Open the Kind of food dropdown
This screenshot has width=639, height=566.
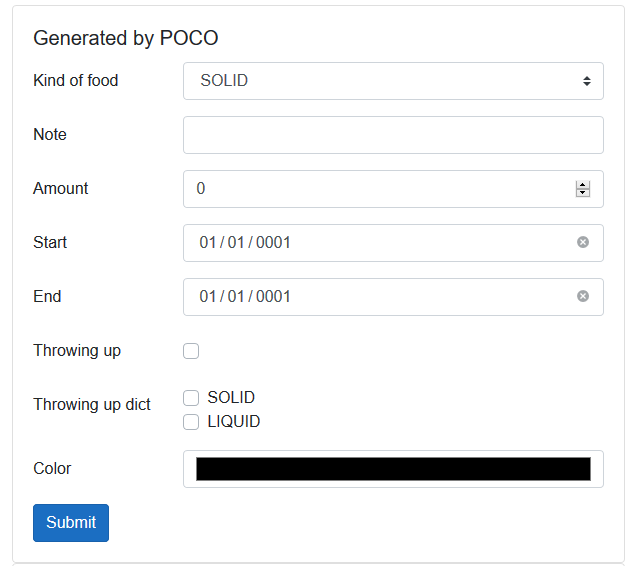pyautogui.click(x=393, y=81)
